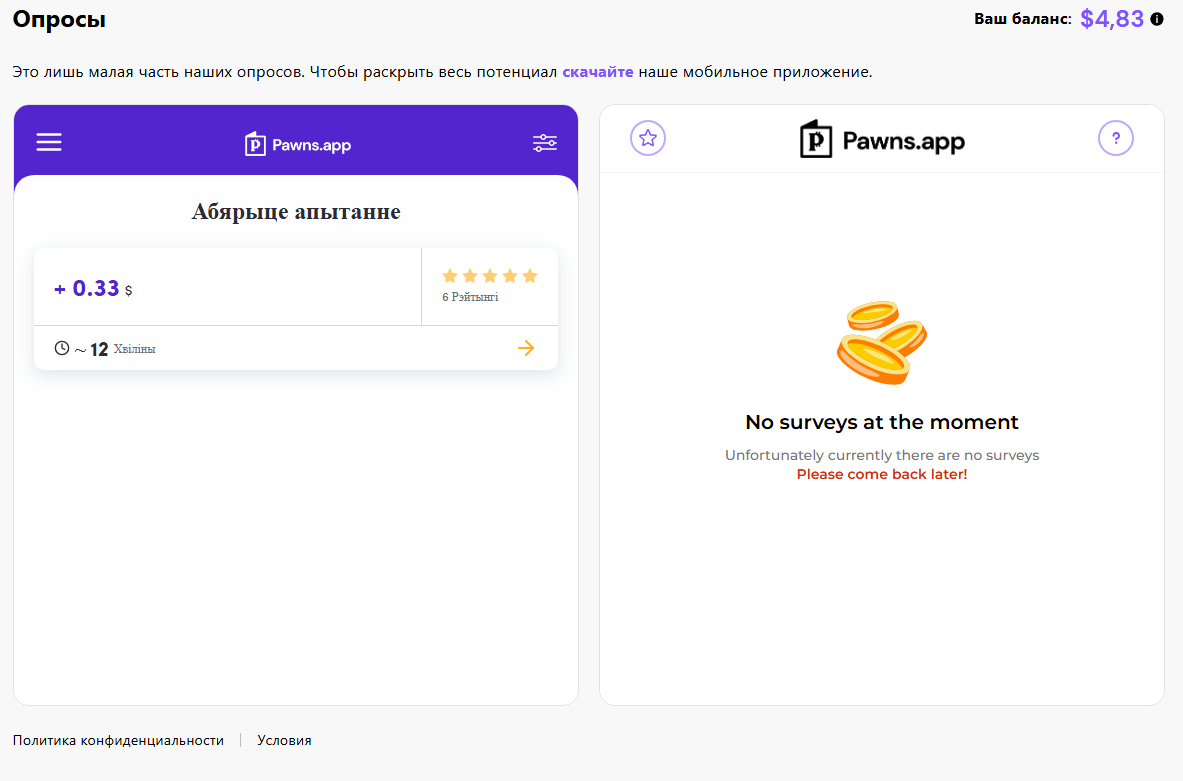Follow the "скачайте" app download link
The height and width of the screenshot is (781, 1183).
coord(597,72)
